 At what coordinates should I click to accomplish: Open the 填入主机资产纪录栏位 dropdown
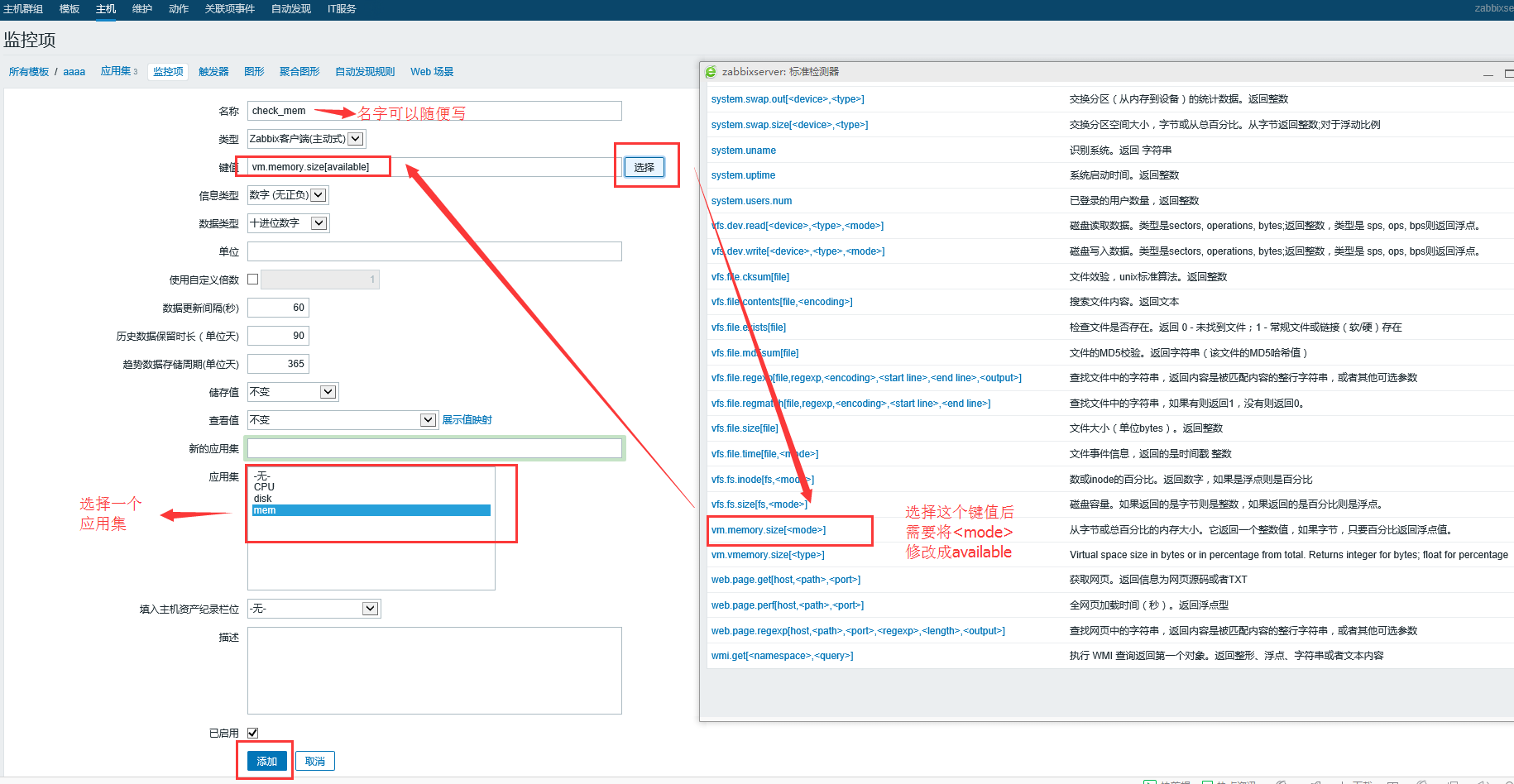coord(314,609)
